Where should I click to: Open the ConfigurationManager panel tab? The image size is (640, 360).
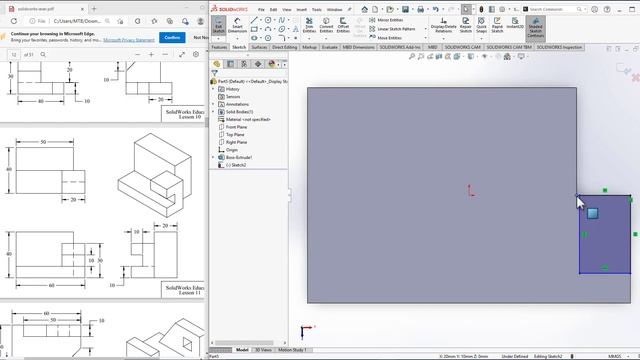tap(244, 64)
